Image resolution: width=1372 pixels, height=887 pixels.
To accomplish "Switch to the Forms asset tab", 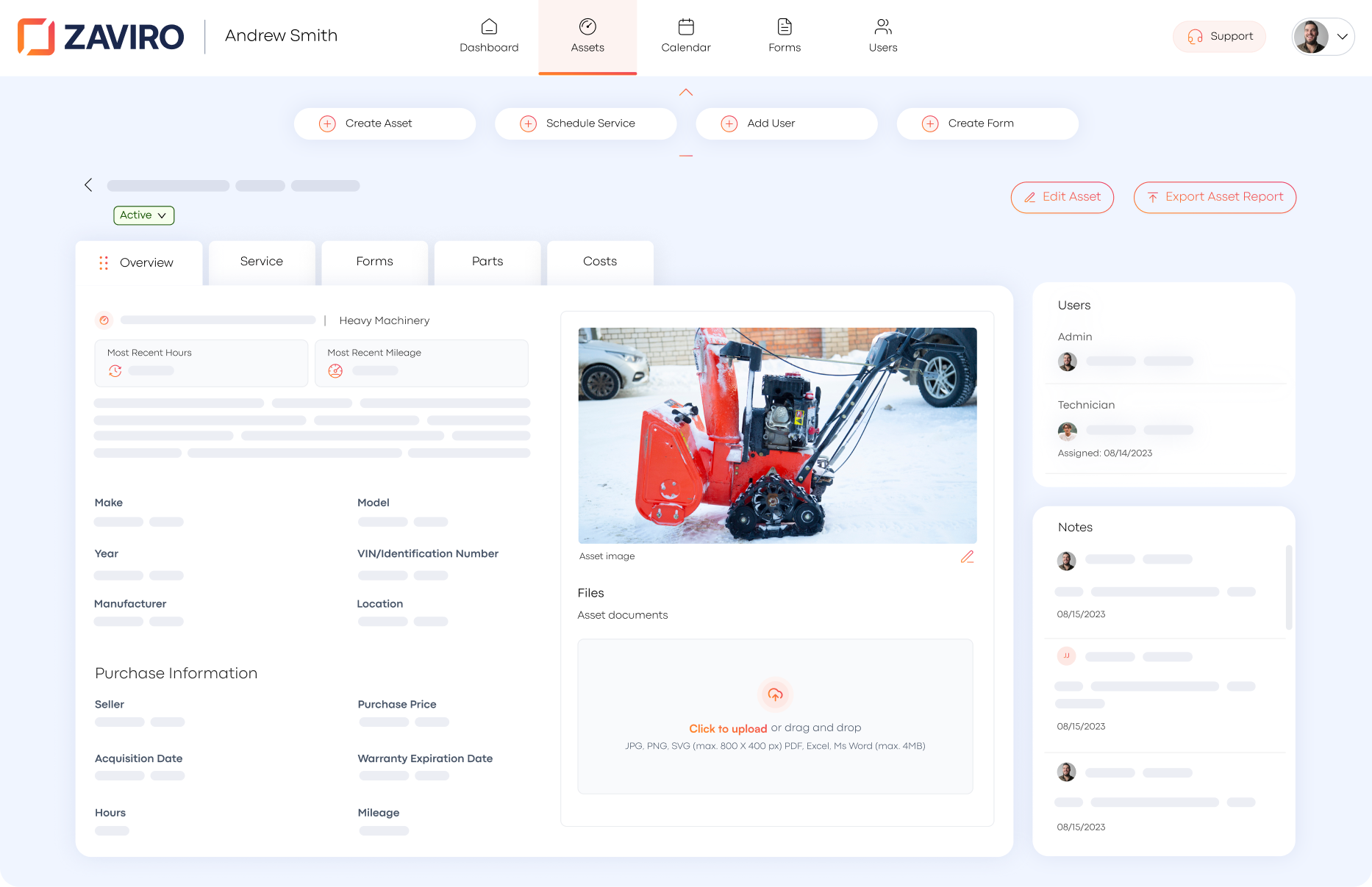I will [x=374, y=262].
